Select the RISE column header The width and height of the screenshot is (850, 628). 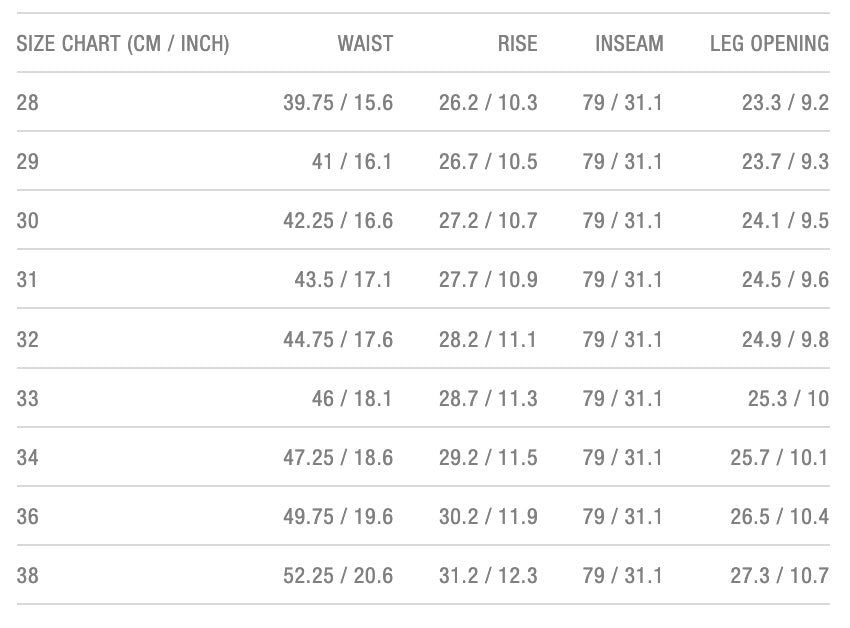(517, 44)
